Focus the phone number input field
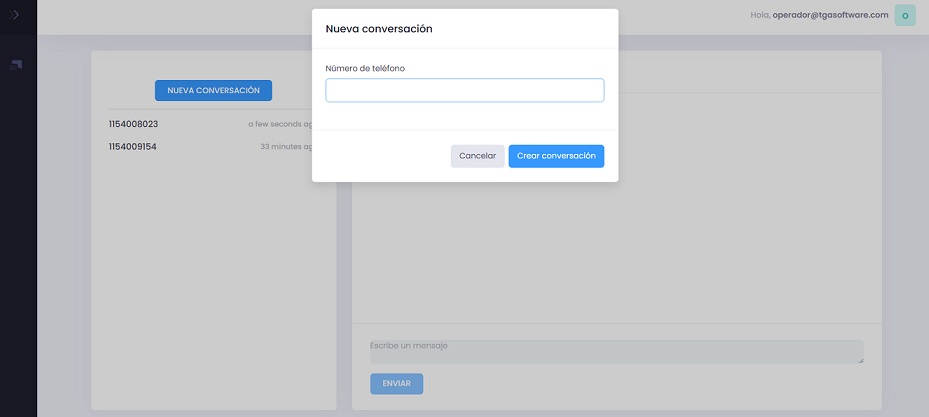This screenshot has width=929, height=417. (x=464, y=90)
